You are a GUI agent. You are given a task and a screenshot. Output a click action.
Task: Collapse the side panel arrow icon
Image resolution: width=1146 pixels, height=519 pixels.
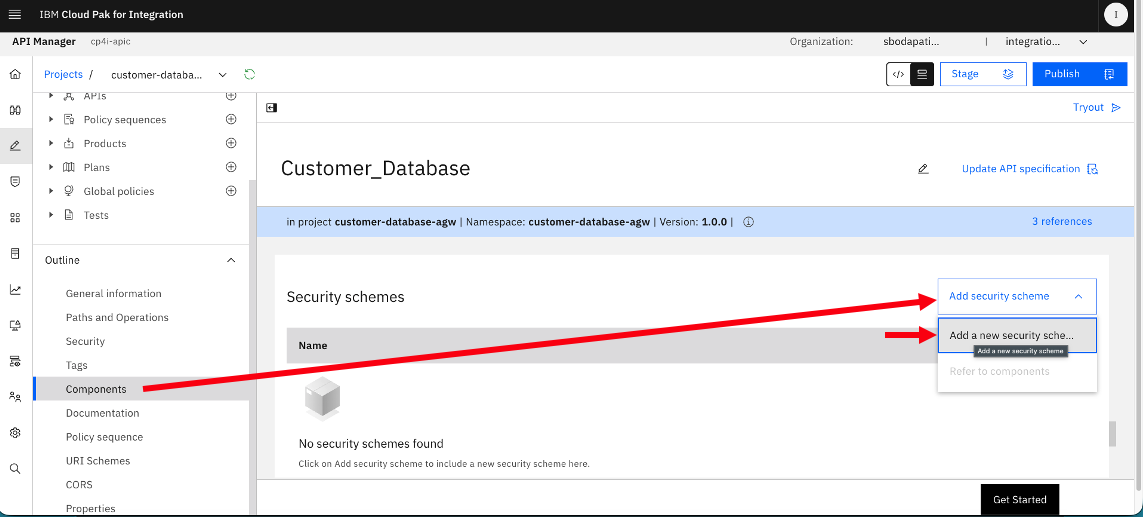point(272,107)
